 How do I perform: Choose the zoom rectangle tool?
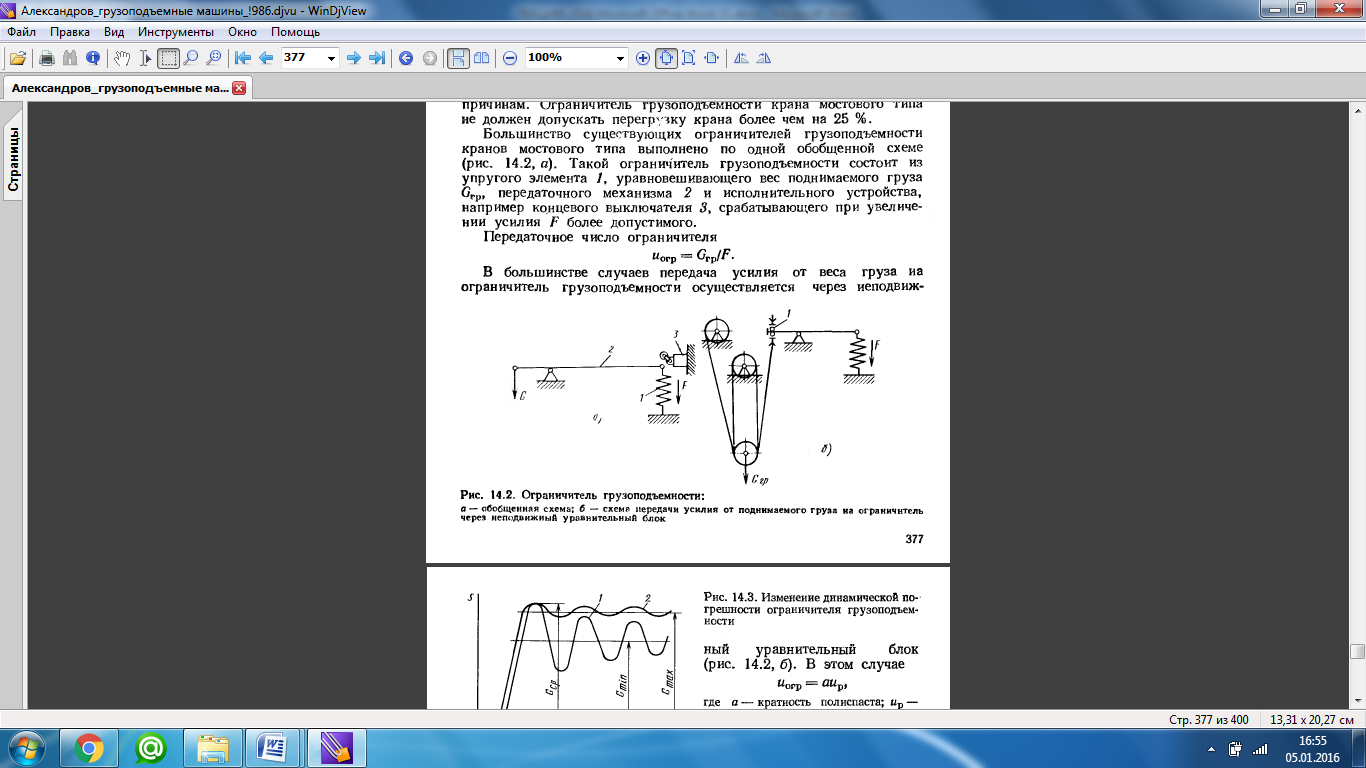pos(214,58)
